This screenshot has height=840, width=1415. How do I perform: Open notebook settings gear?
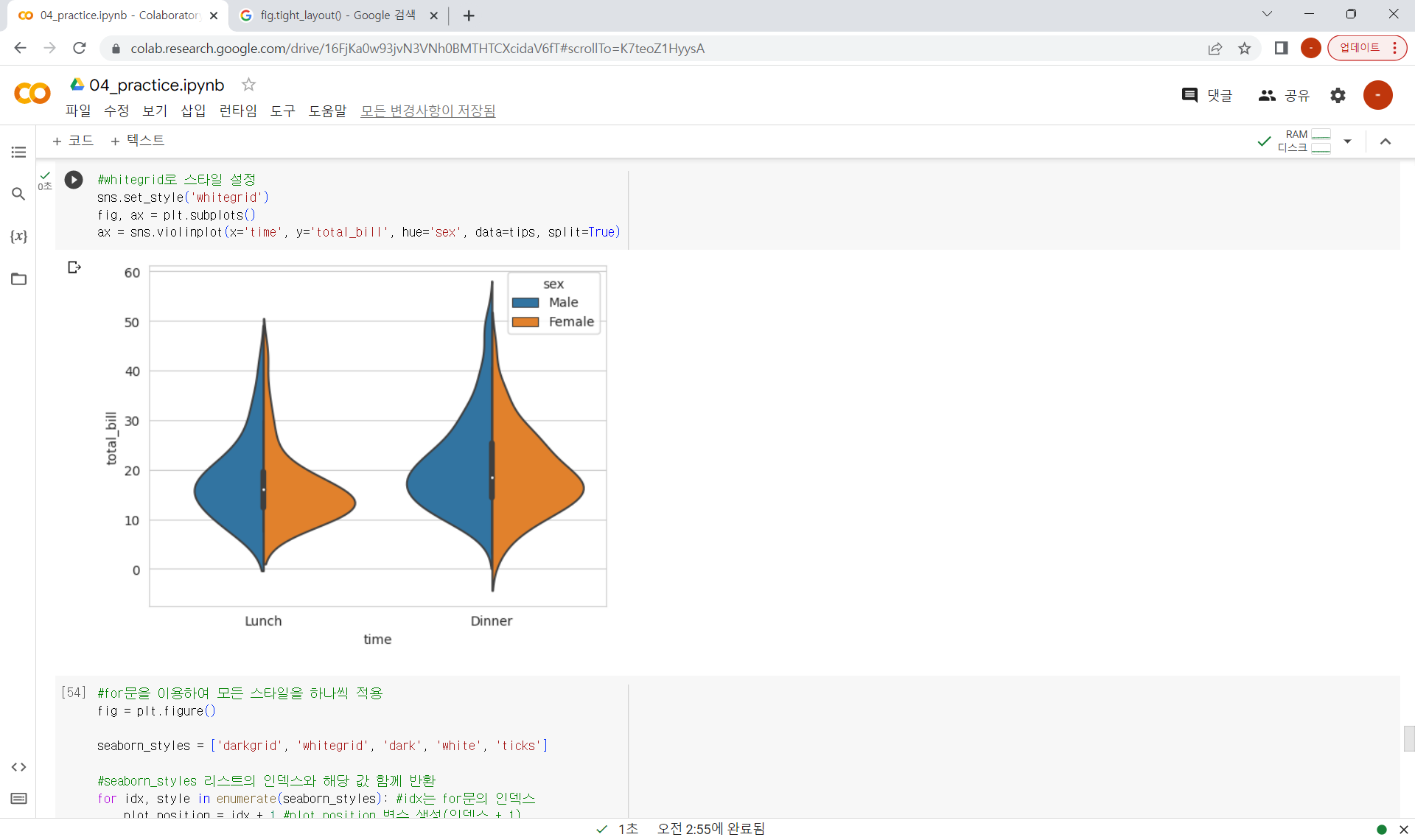[x=1338, y=95]
